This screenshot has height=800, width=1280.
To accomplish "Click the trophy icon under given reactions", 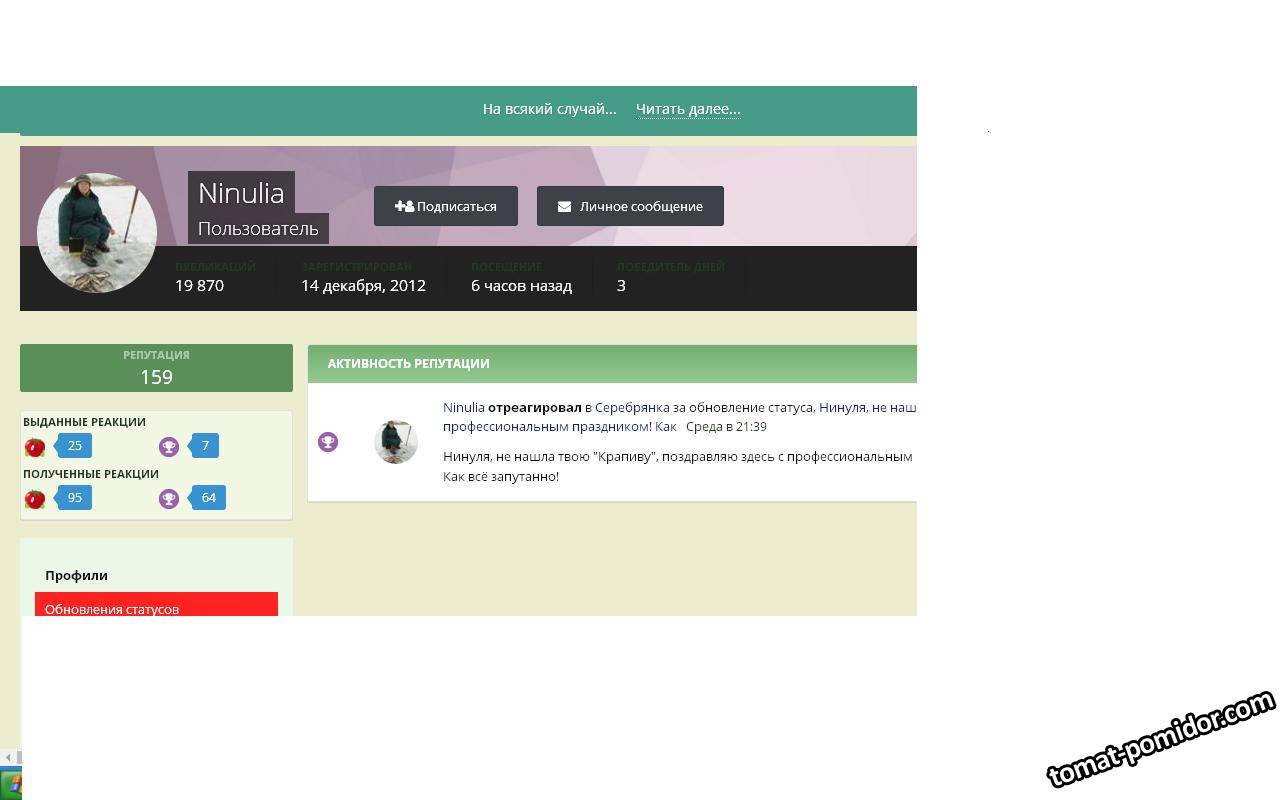I will click(169, 447).
